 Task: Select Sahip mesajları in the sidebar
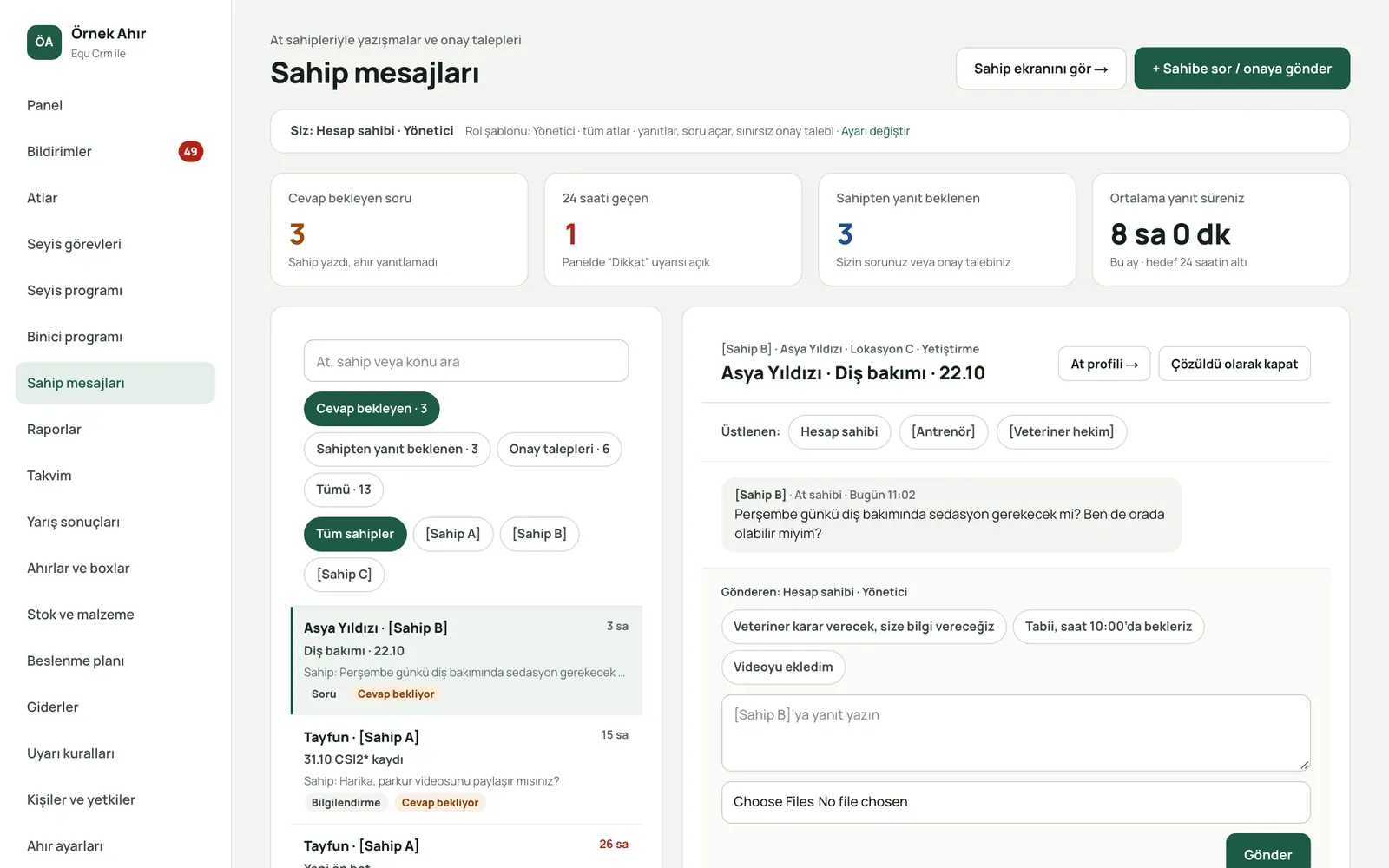point(115,383)
